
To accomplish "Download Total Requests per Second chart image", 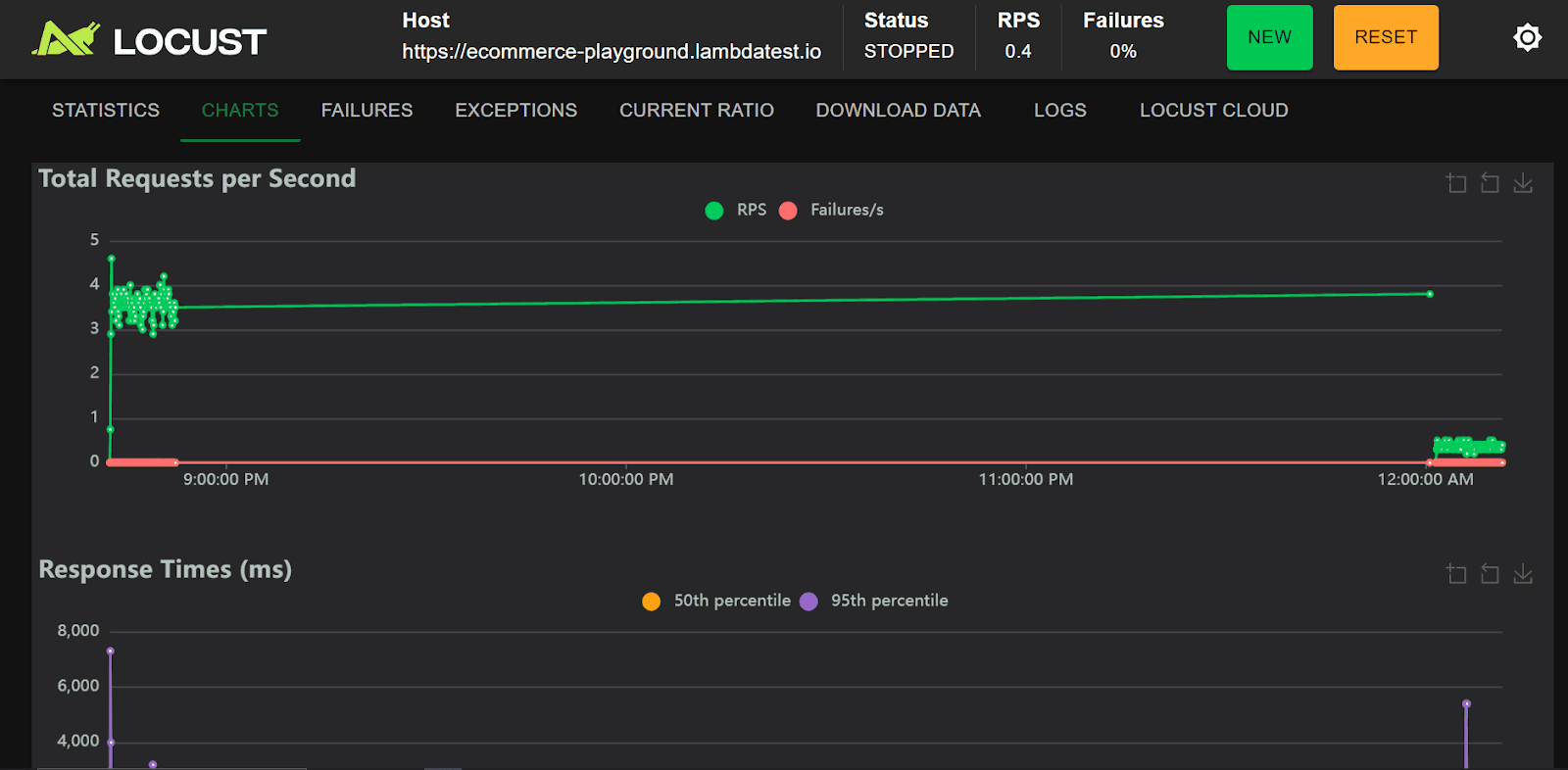I will click(x=1523, y=183).
